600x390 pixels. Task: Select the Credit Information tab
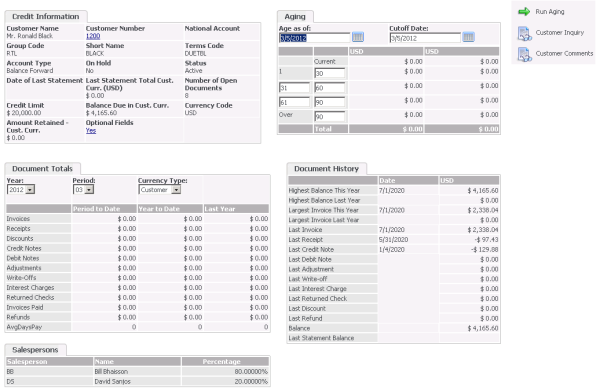point(46,16)
